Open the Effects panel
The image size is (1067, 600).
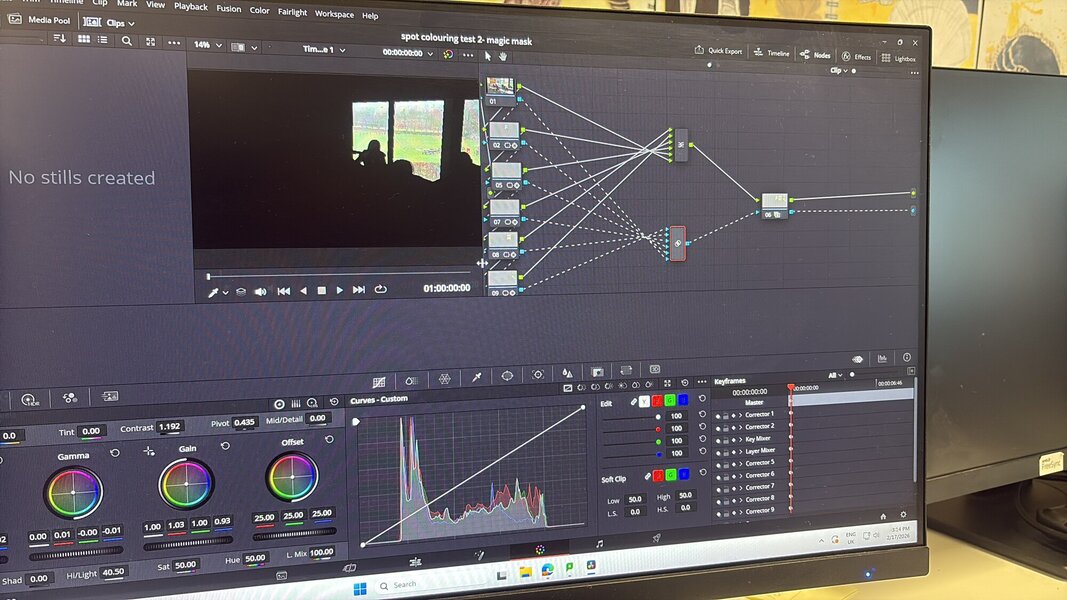click(x=856, y=57)
